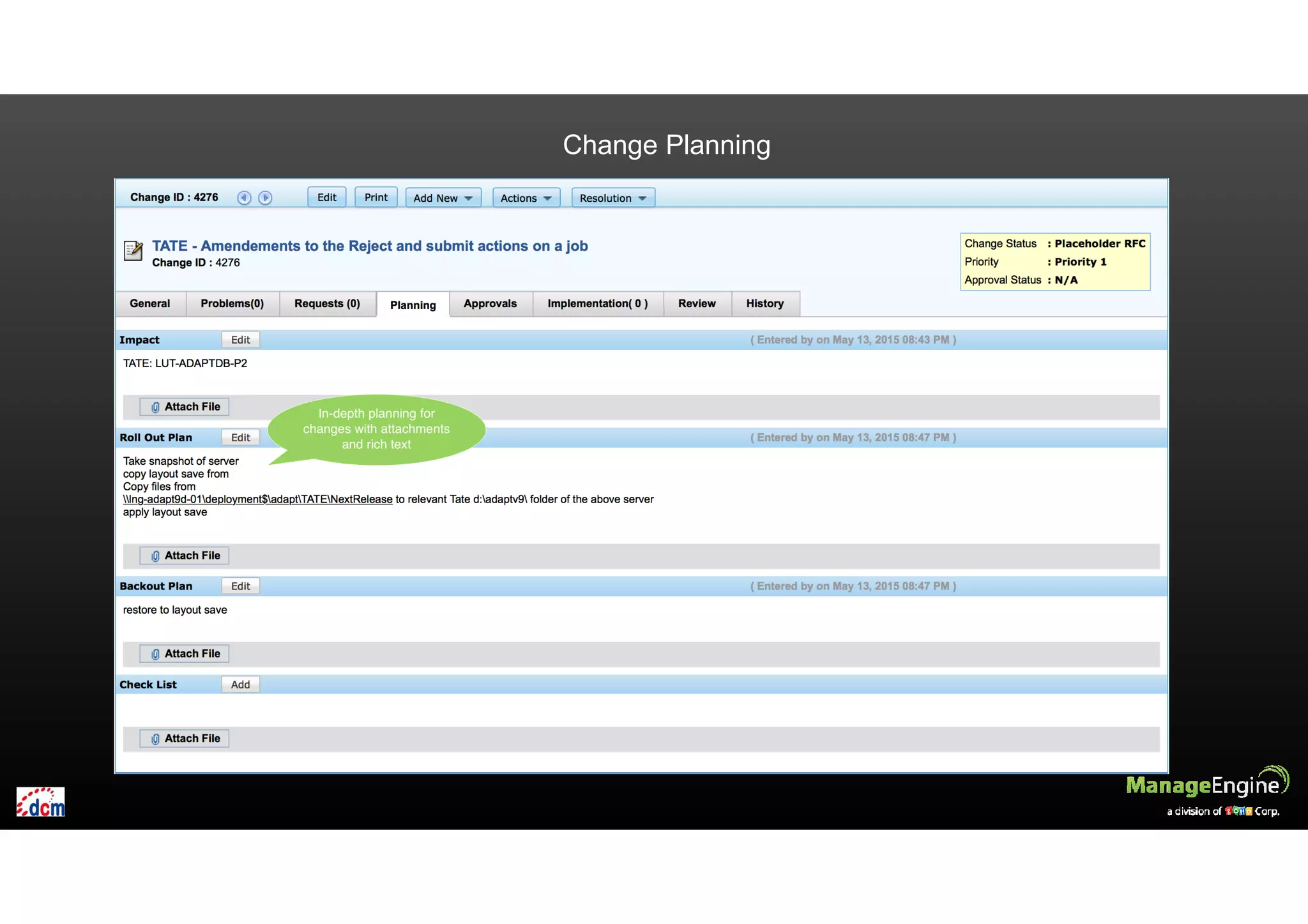This screenshot has width=1308, height=924.
Task: Click the change edit notepad icon beside title
Action: click(x=133, y=250)
